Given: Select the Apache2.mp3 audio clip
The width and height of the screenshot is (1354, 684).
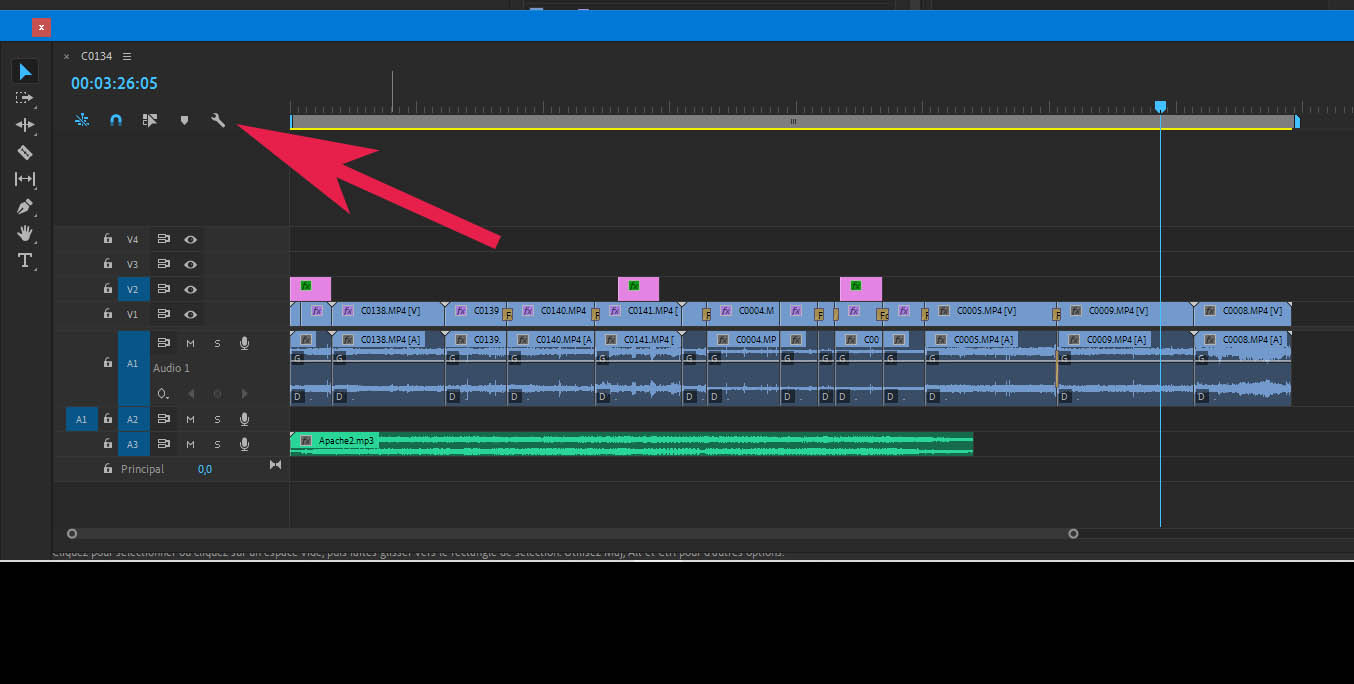Looking at the screenshot, I should tap(631, 444).
